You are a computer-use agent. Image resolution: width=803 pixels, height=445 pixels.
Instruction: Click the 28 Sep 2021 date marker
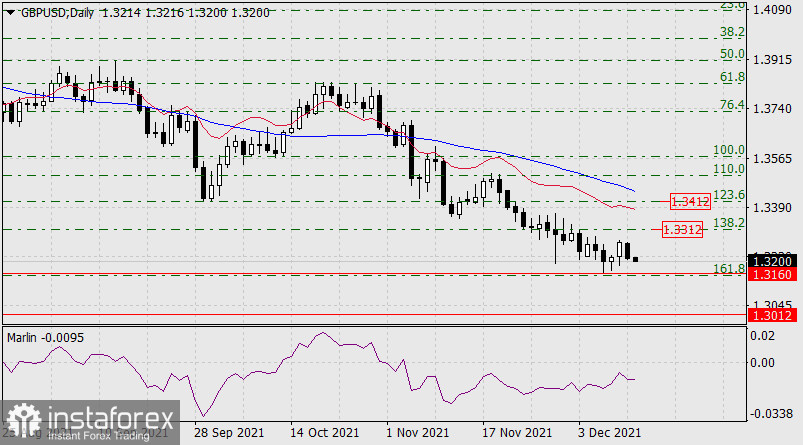click(228, 432)
